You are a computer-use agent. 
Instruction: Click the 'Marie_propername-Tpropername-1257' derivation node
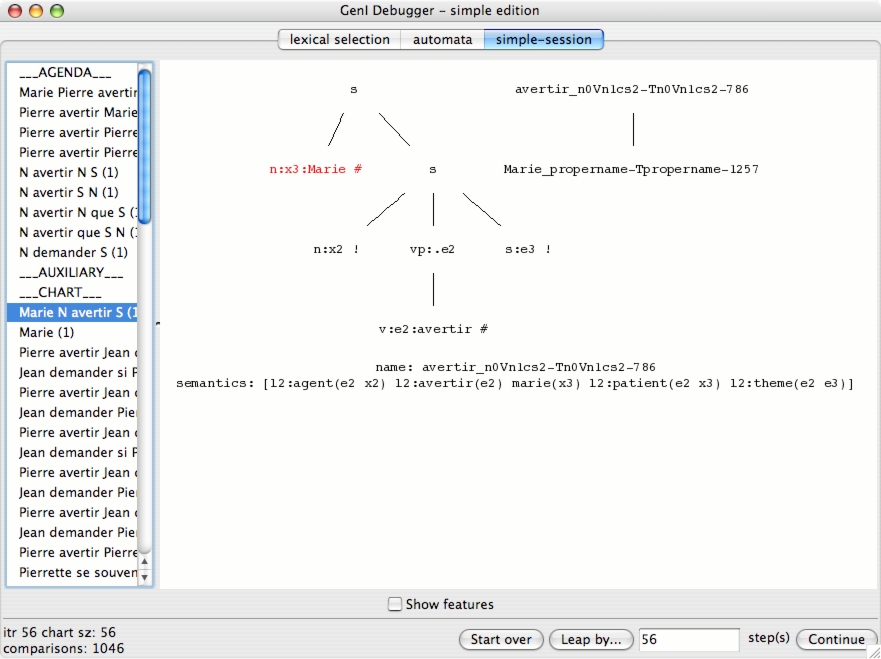click(x=631, y=169)
